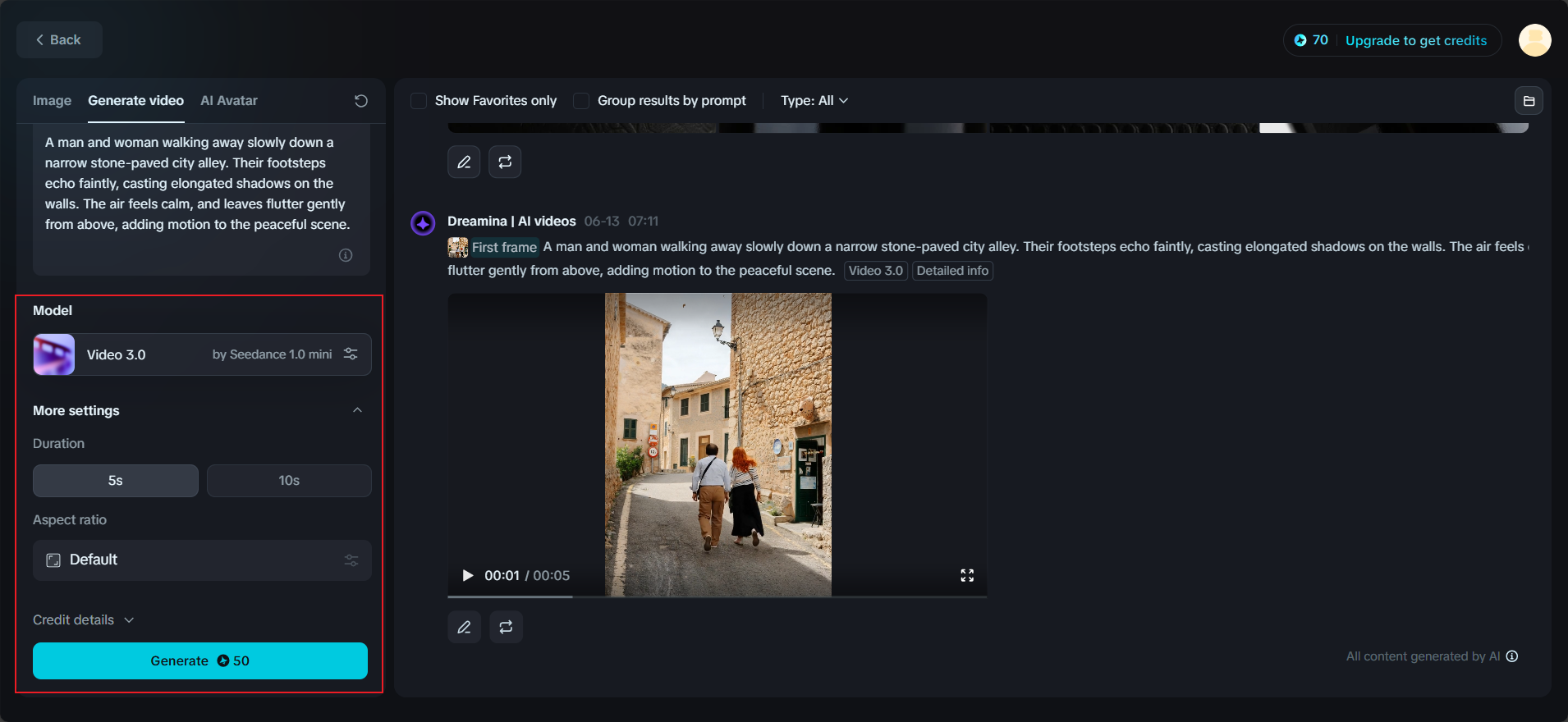Switch to the Image tab
The image size is (1568, 722).
pos(52,101)
